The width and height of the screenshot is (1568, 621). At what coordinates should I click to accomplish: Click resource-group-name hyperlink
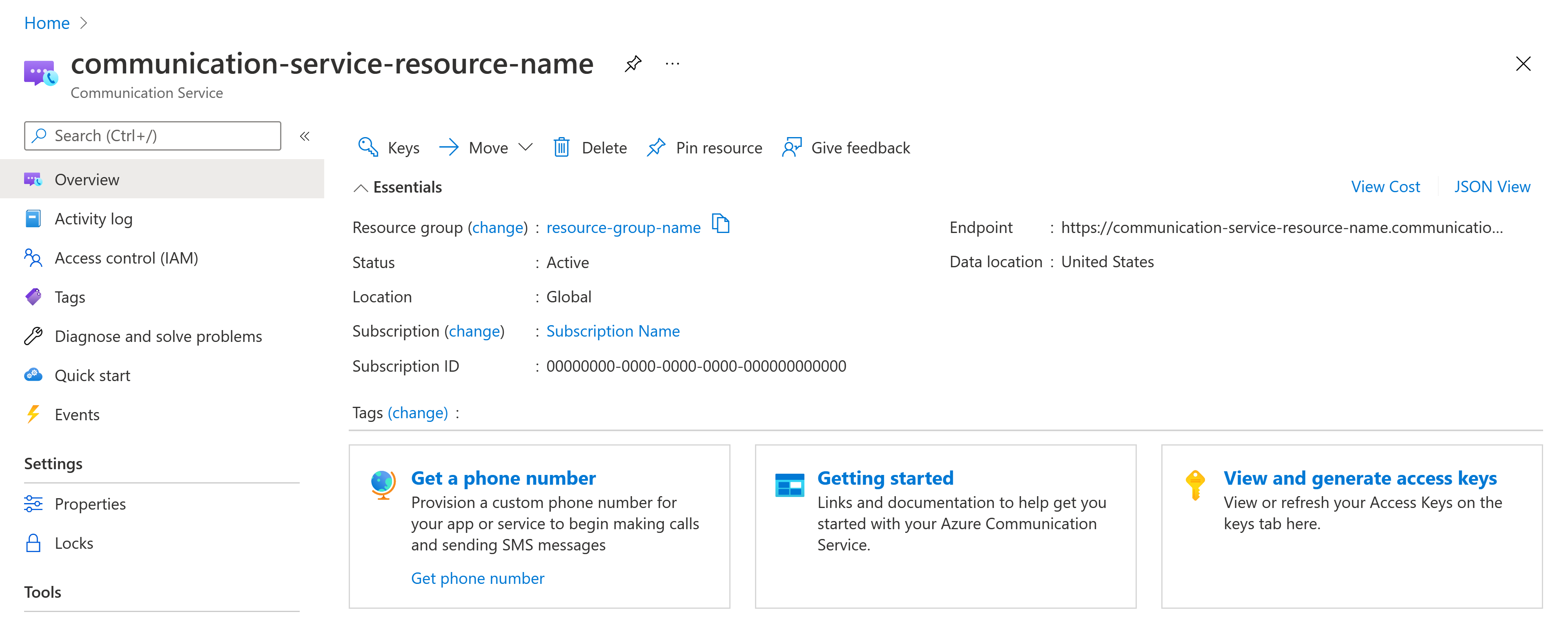pyautogui.click(x=622, y=227)
